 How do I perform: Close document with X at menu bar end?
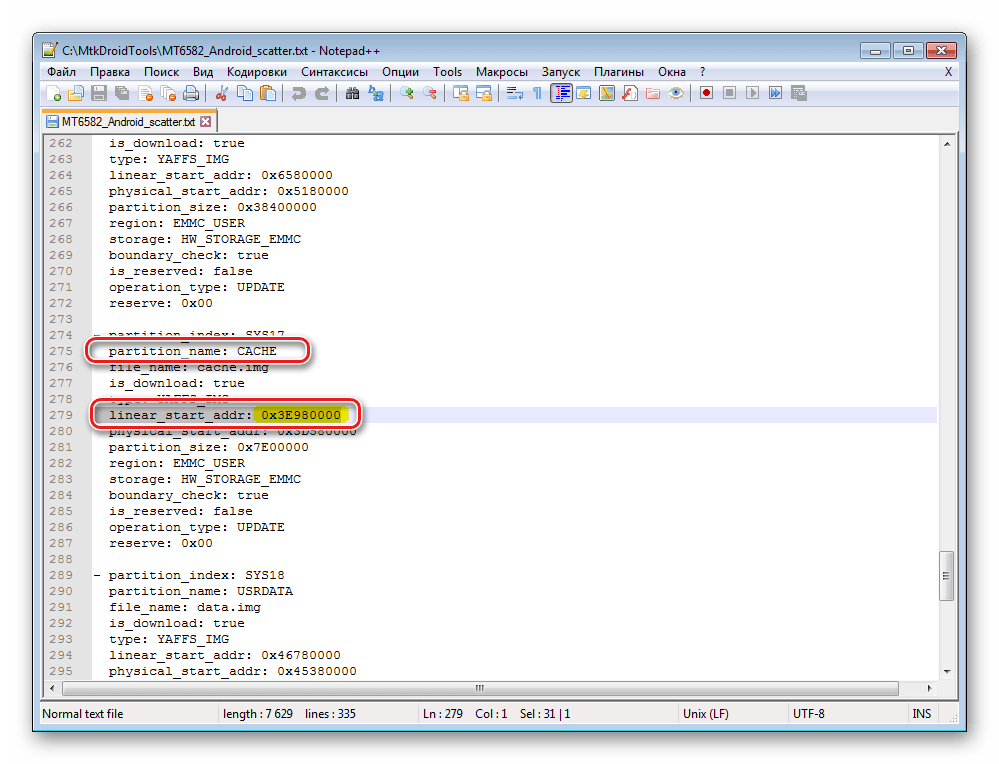point(948,72)
